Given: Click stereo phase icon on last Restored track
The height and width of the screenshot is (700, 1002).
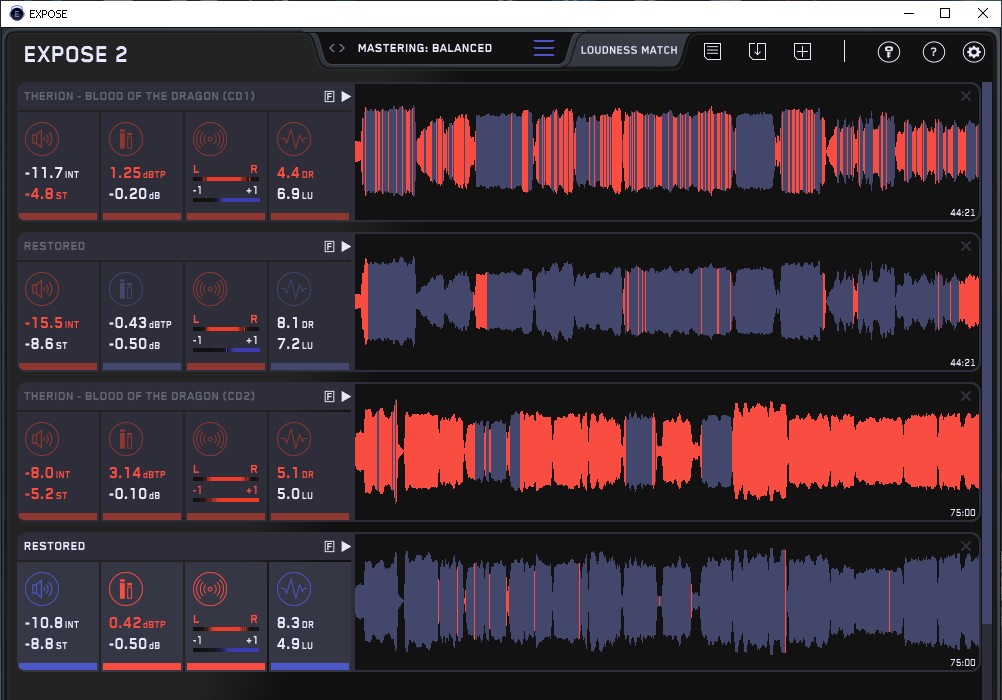Looking at the screenshot, I should pos(211,588).
